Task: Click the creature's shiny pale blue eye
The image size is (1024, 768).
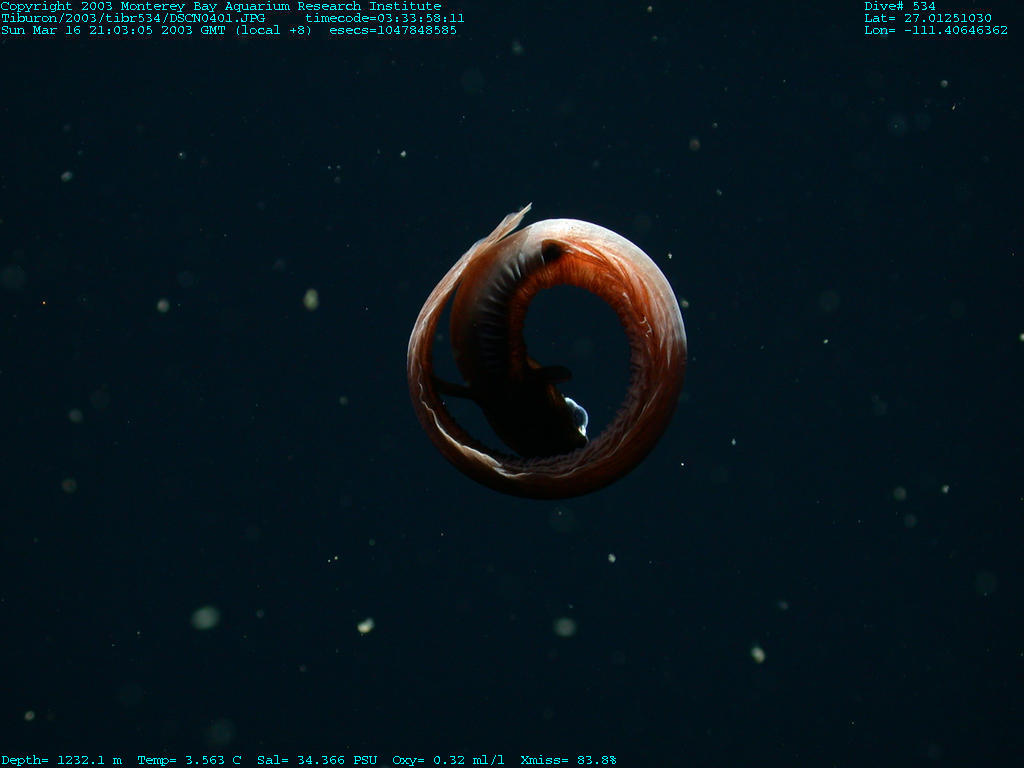Action: pos(577,412)
